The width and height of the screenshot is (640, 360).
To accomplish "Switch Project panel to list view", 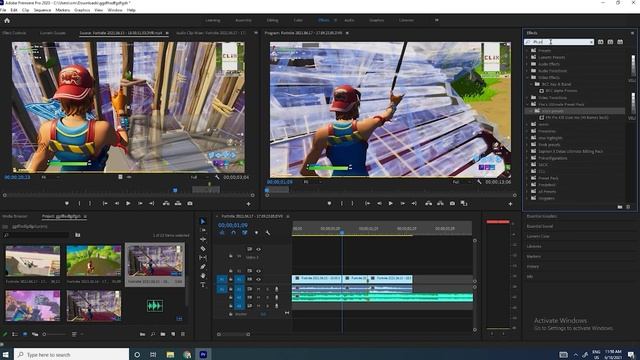I will 15,334.
